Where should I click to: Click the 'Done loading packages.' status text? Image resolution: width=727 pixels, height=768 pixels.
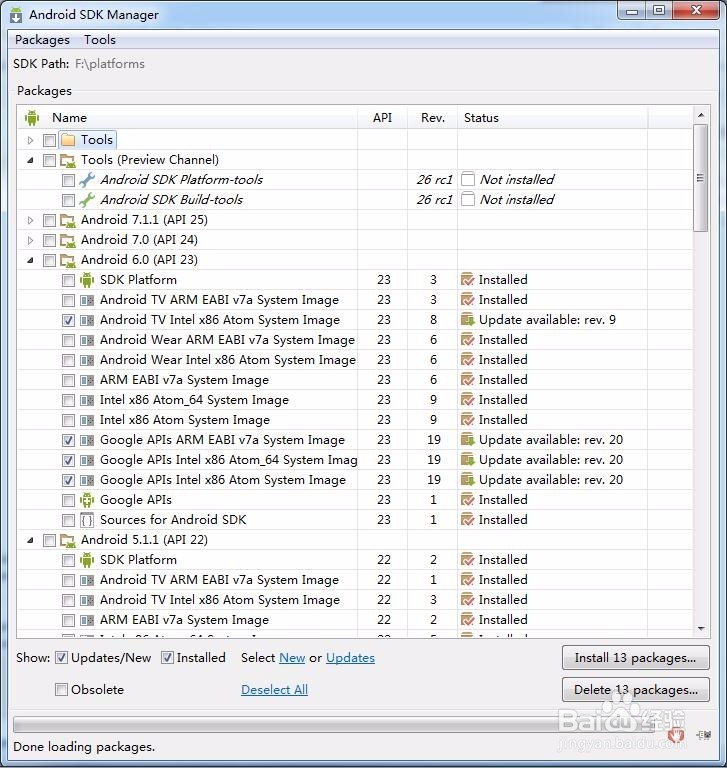click(x=84, y=747)
